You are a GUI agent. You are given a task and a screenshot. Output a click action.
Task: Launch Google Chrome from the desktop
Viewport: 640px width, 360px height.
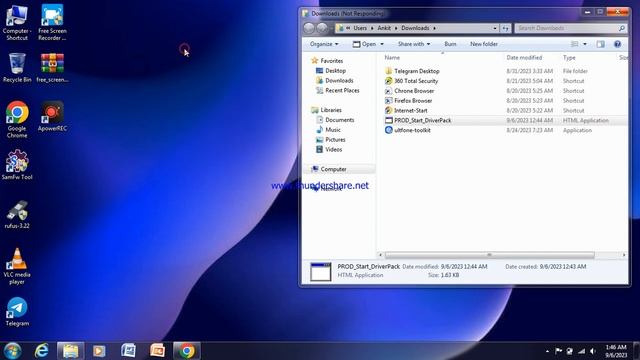17,120
